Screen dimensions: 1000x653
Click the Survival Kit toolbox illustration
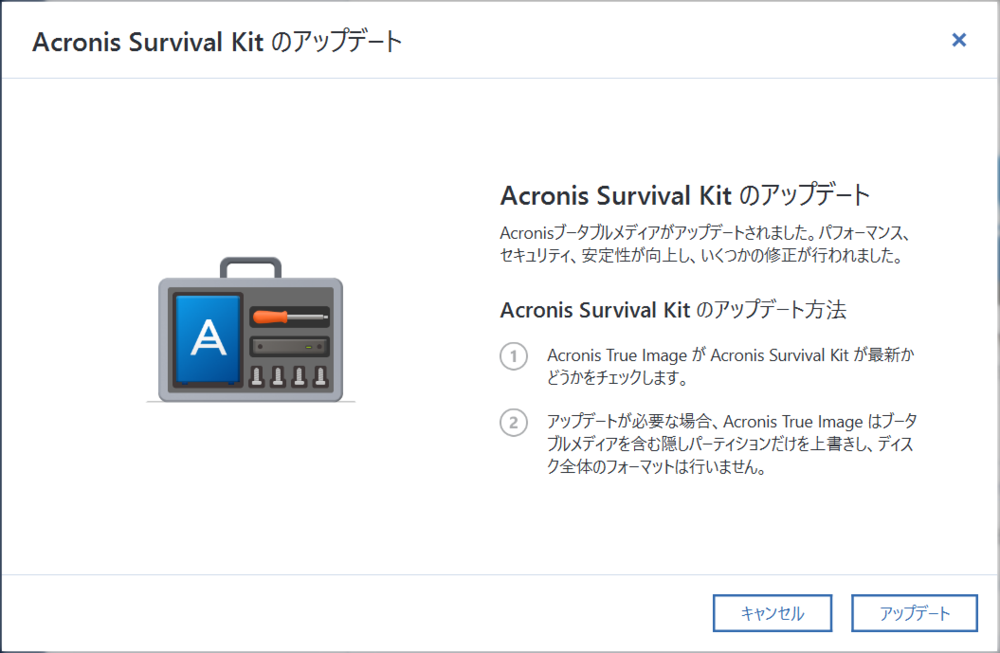click(251, 329)
